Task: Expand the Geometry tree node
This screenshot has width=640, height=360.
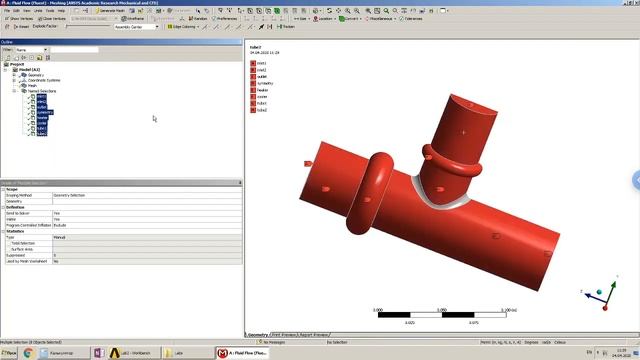Action: (x=14, y=75)
